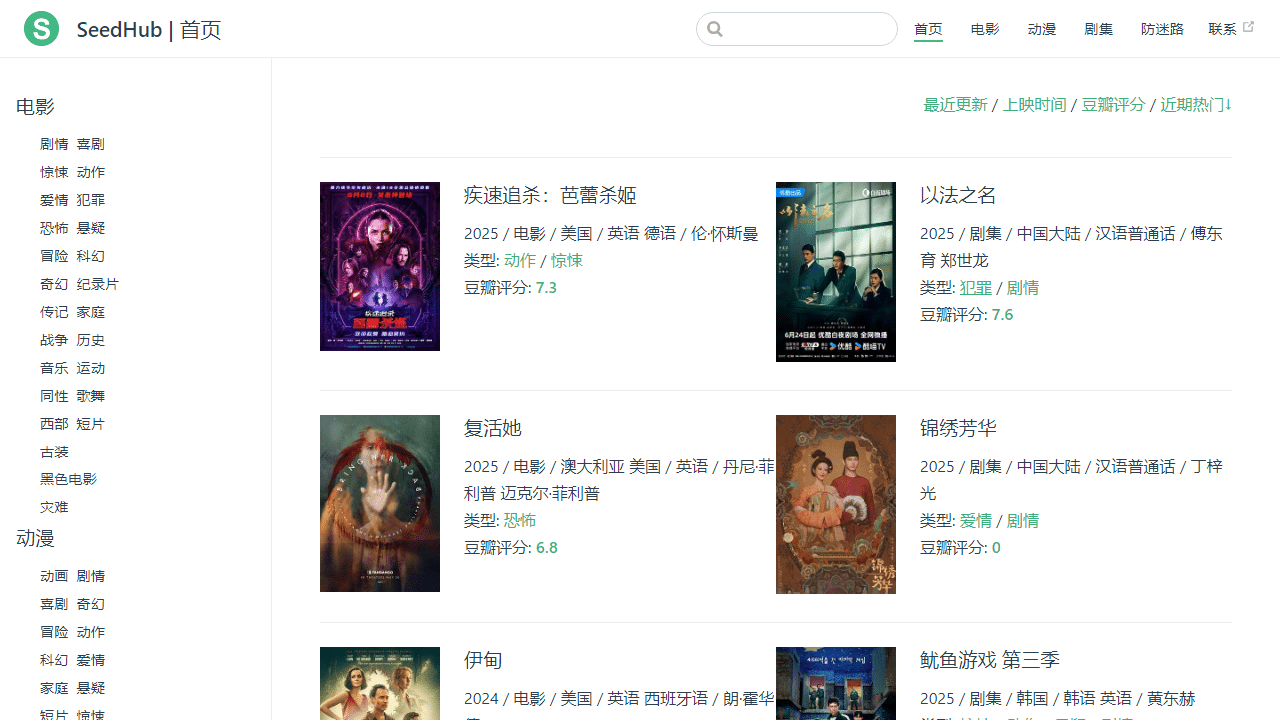
Task: Open the 首页 nav tab
Action: [928, 29]
